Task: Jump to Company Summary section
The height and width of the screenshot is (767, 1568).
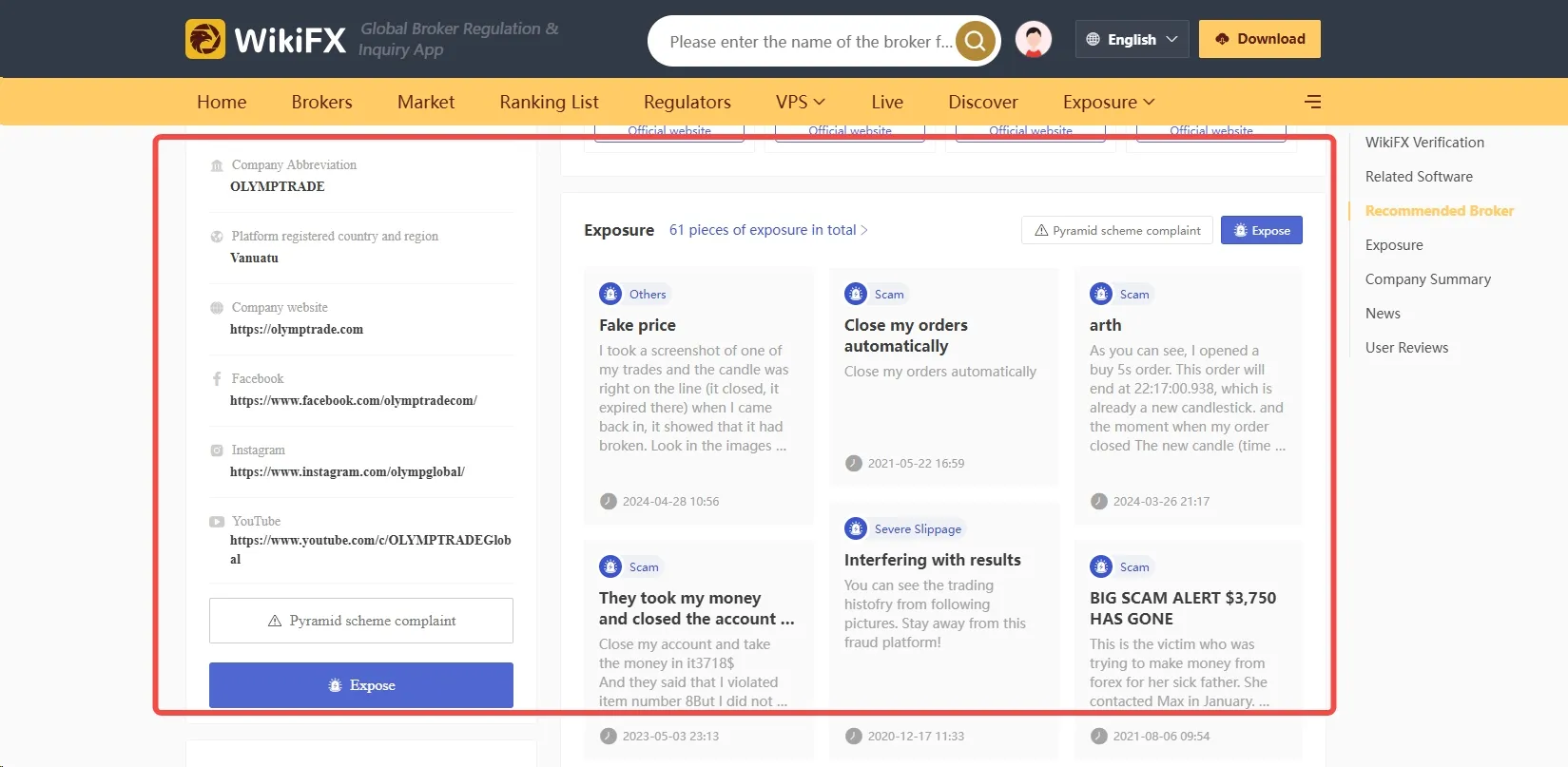Action: click(x=1428, y=279)
